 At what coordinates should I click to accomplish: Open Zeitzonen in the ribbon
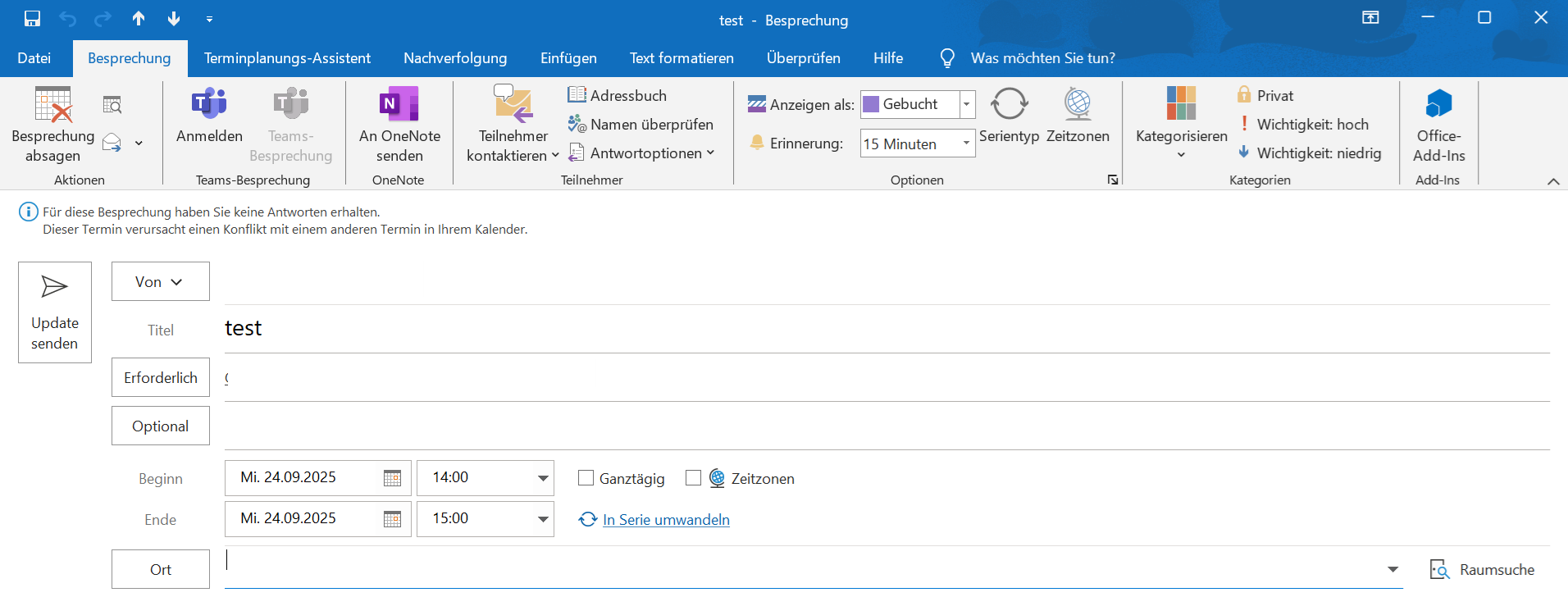click(1078, 116)
